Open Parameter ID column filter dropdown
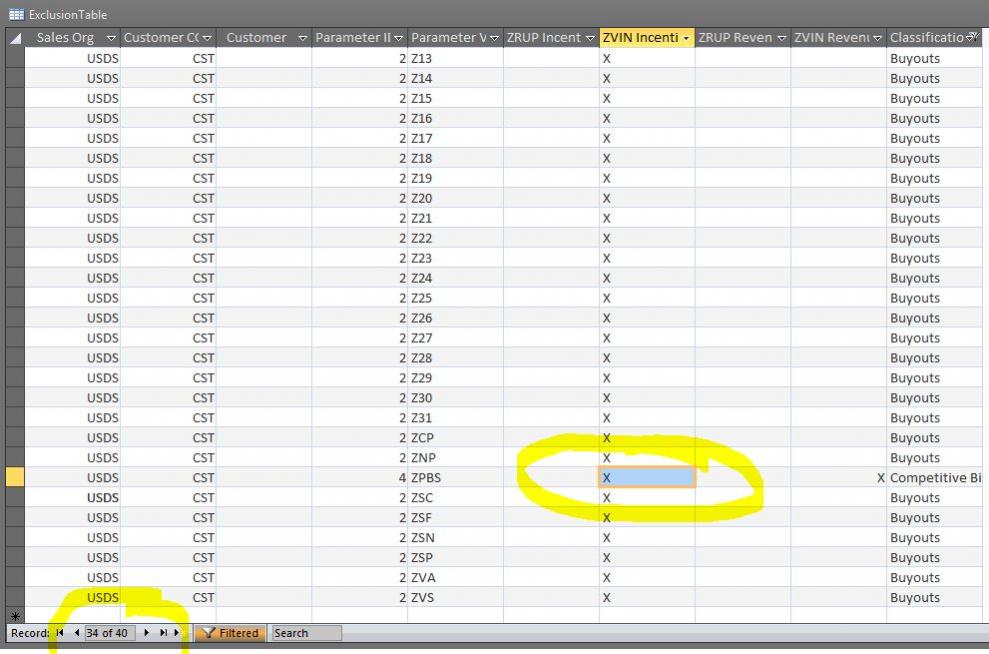The image size is (989, 654). click(x=399, y=38)
